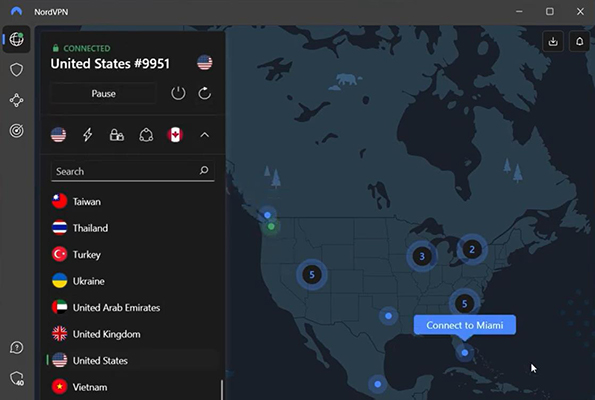Viewport: 595px width, 400px height.
Task: Maximize the NordVPN window
Action: (x=549, y=11)
